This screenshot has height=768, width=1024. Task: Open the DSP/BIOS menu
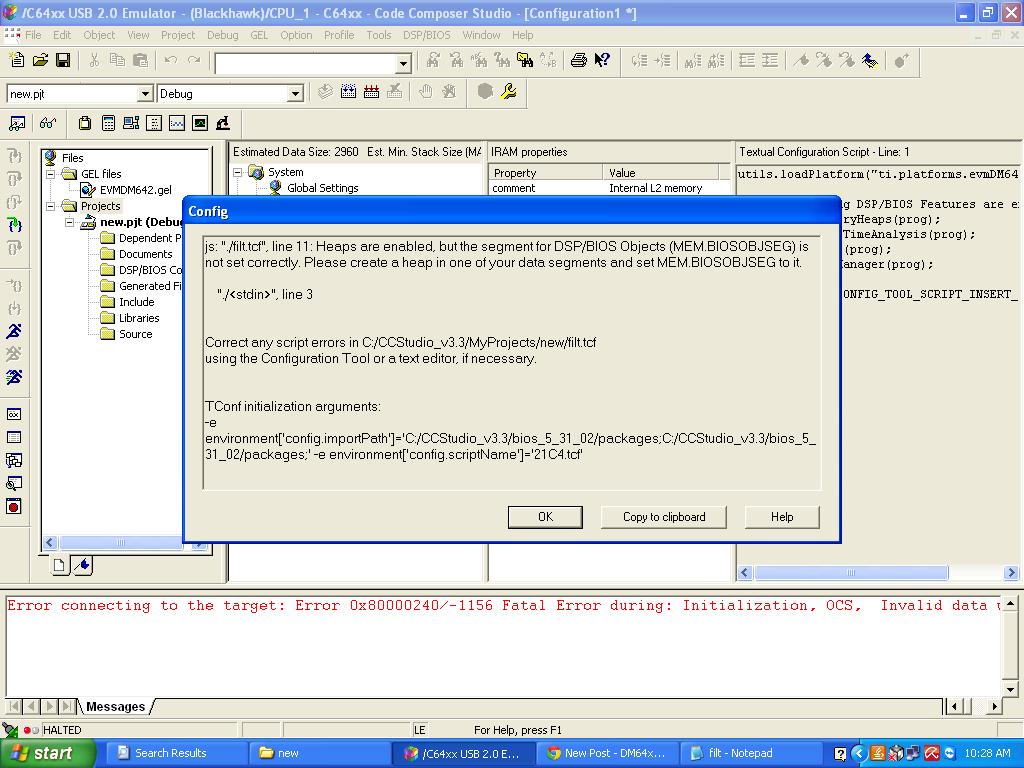pyautogui.click(x=426, y=35)
